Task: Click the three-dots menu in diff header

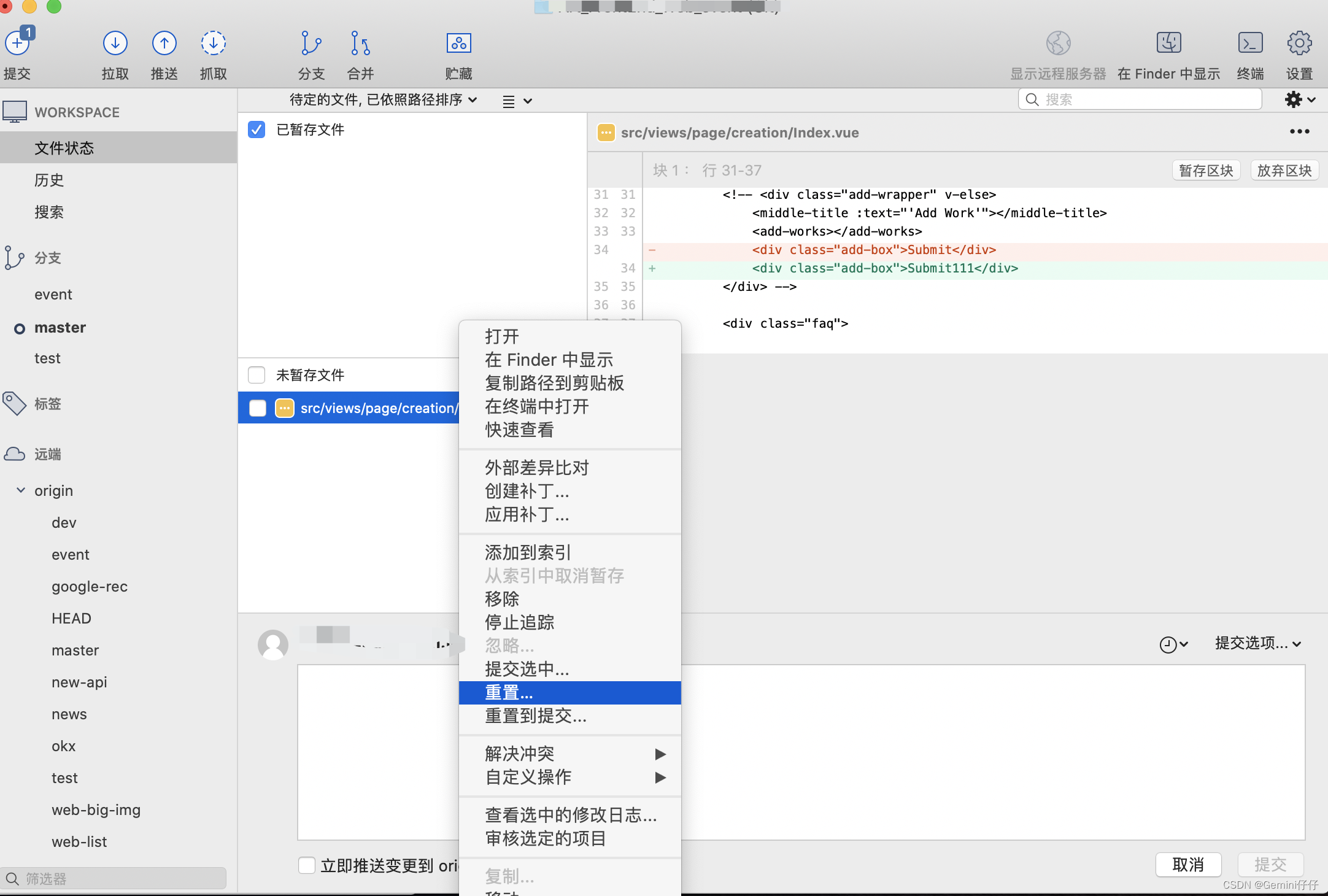Action: coord(1300,131)
